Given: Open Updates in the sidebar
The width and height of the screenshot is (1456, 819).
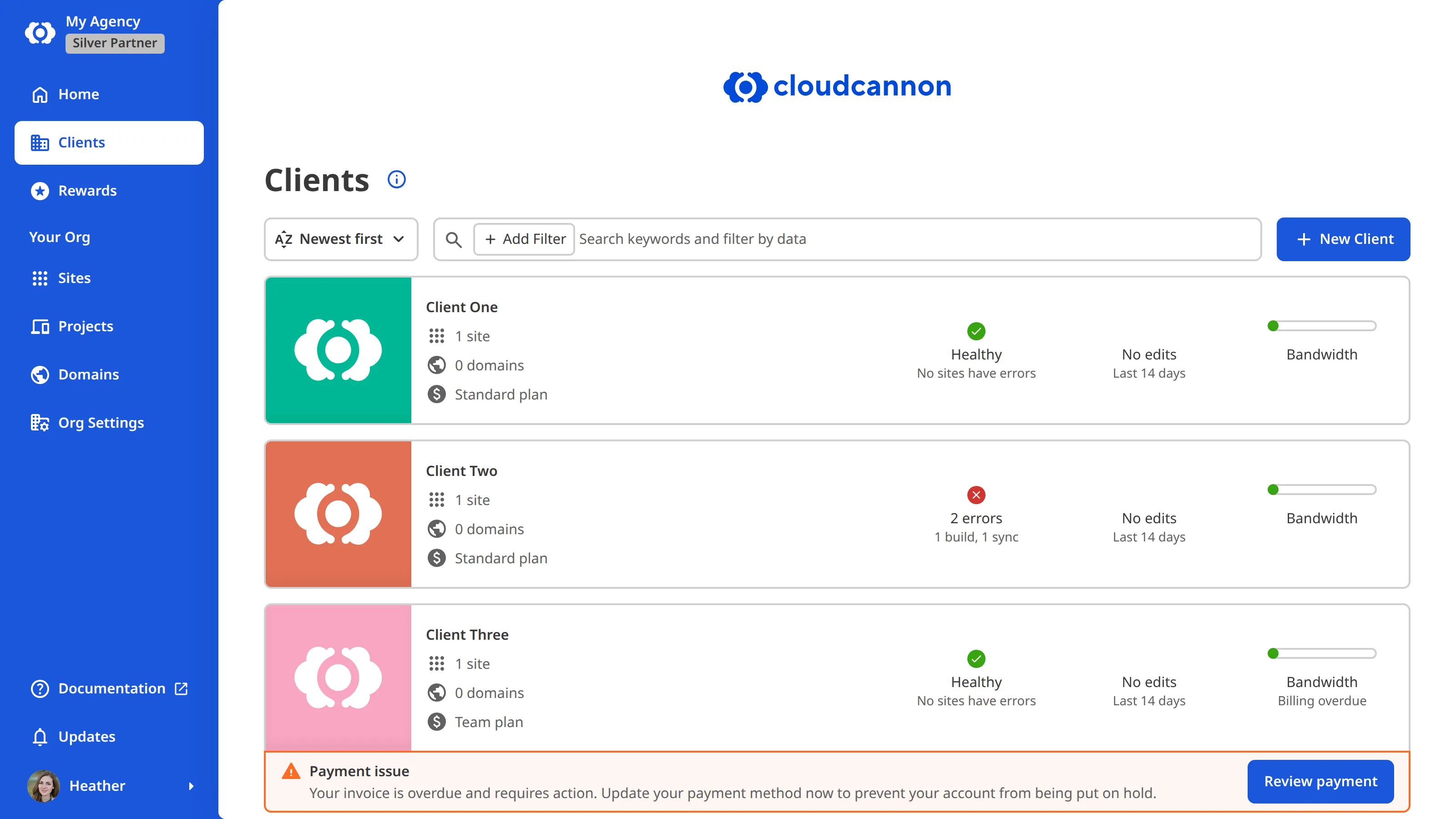Looking at the screenshot, I should click(109, 737).
